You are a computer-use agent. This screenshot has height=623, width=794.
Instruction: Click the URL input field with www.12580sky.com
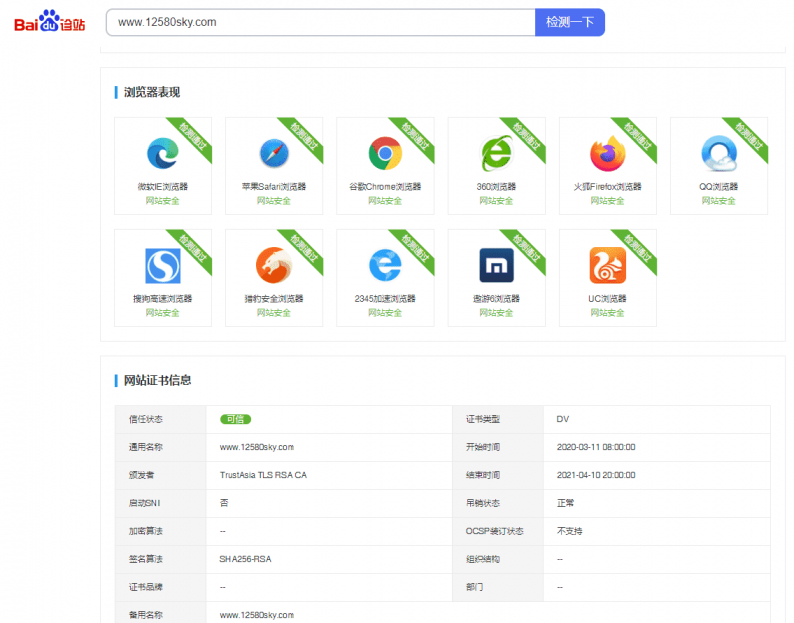(x=321, y=22)
